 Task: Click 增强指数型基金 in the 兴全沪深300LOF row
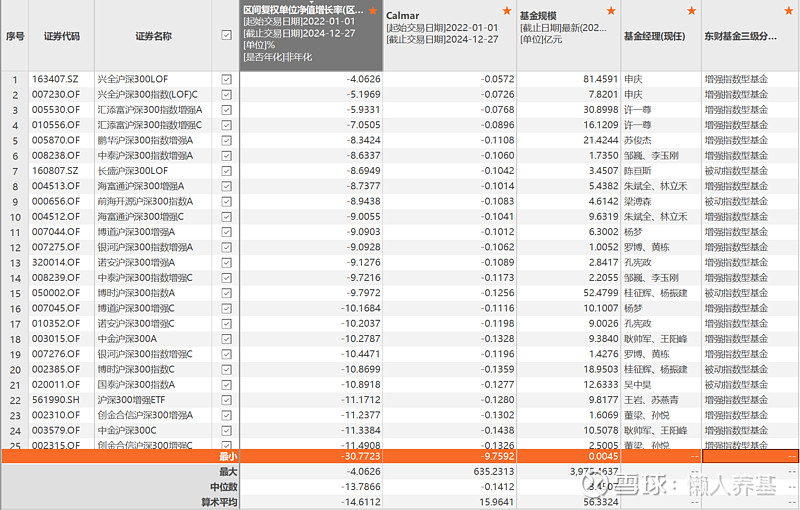coord(736,79)
